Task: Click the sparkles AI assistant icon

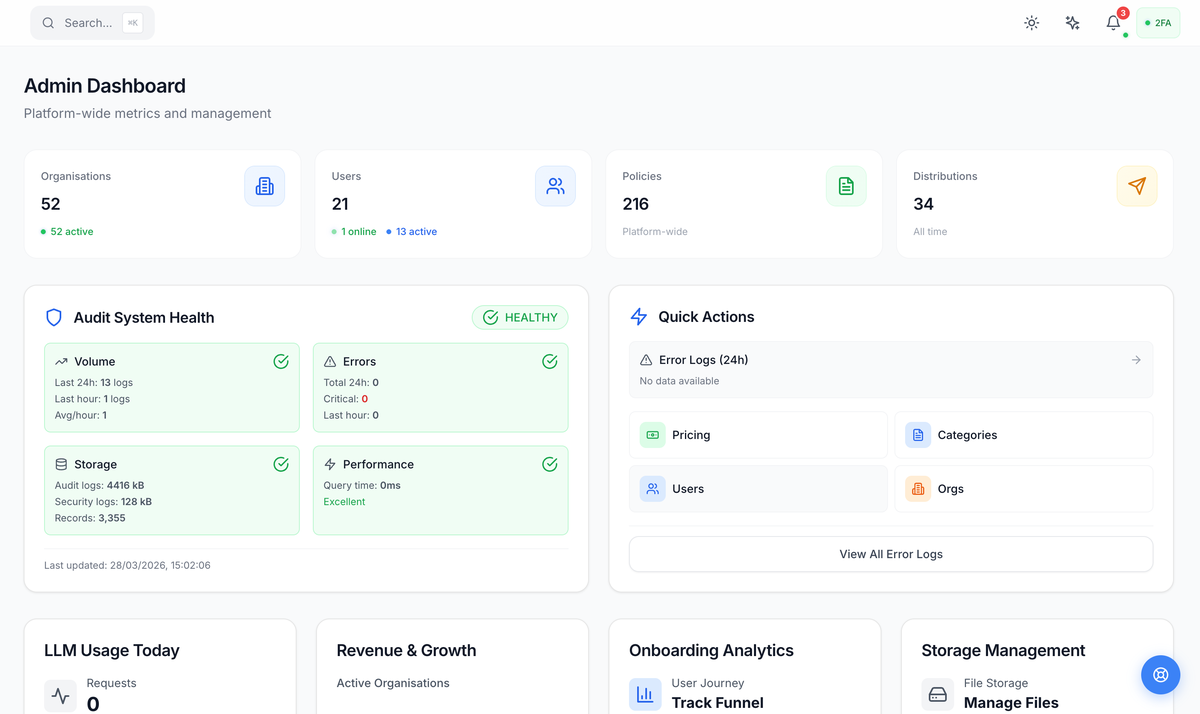Action: (x=1072, y=22)
